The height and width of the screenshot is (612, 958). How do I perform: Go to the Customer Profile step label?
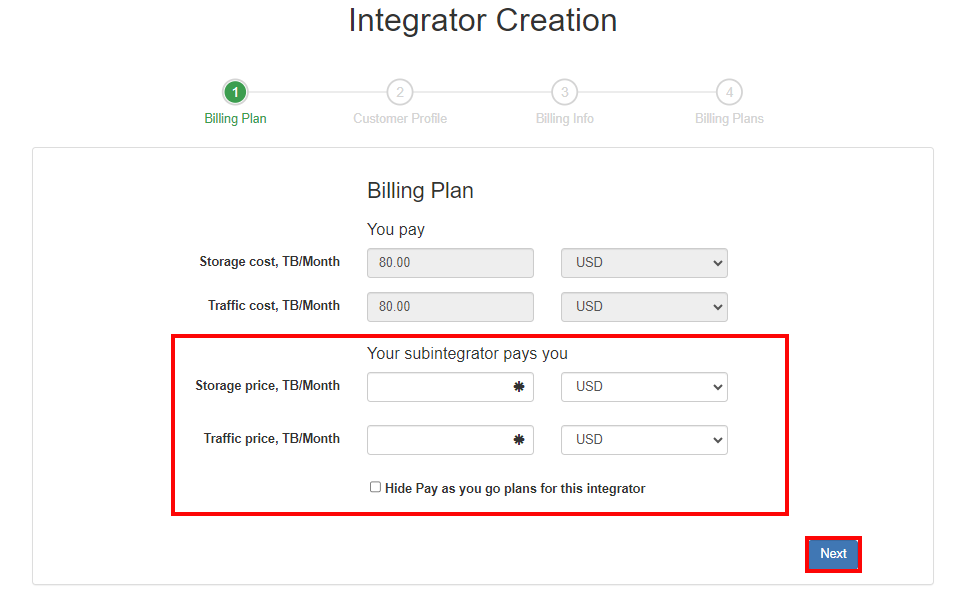[x=400, y=118]
